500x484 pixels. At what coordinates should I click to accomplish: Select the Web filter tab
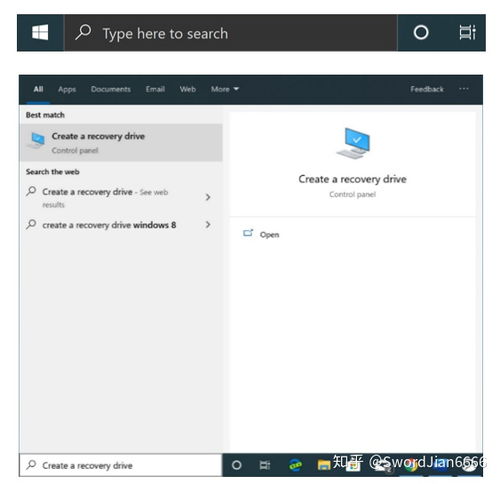(188, 89)
